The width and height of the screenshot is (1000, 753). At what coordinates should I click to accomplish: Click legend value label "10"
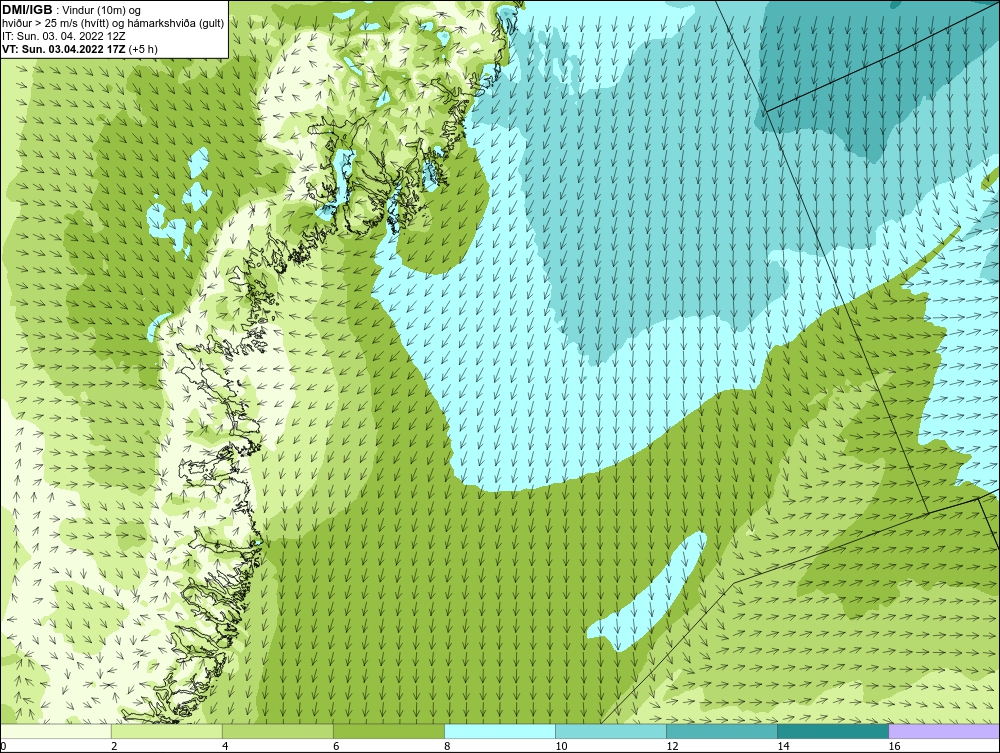pyautogui.click(x=561, y=746)
